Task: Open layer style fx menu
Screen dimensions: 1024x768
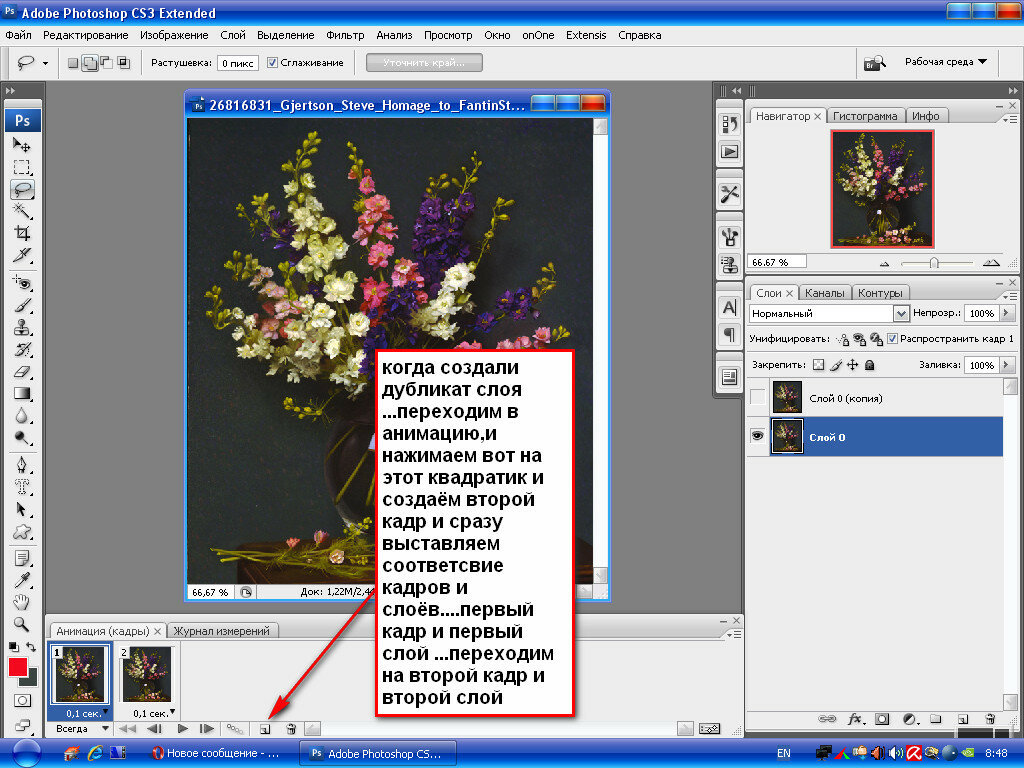Action: click(x=855, y=719)
